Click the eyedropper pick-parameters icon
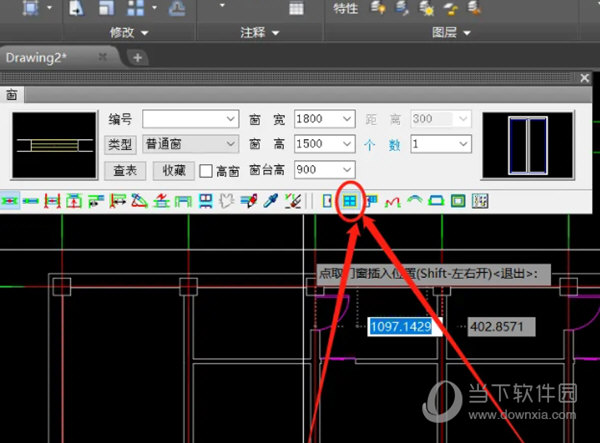This screenshot has width=600, height=443. coord(271,201)
